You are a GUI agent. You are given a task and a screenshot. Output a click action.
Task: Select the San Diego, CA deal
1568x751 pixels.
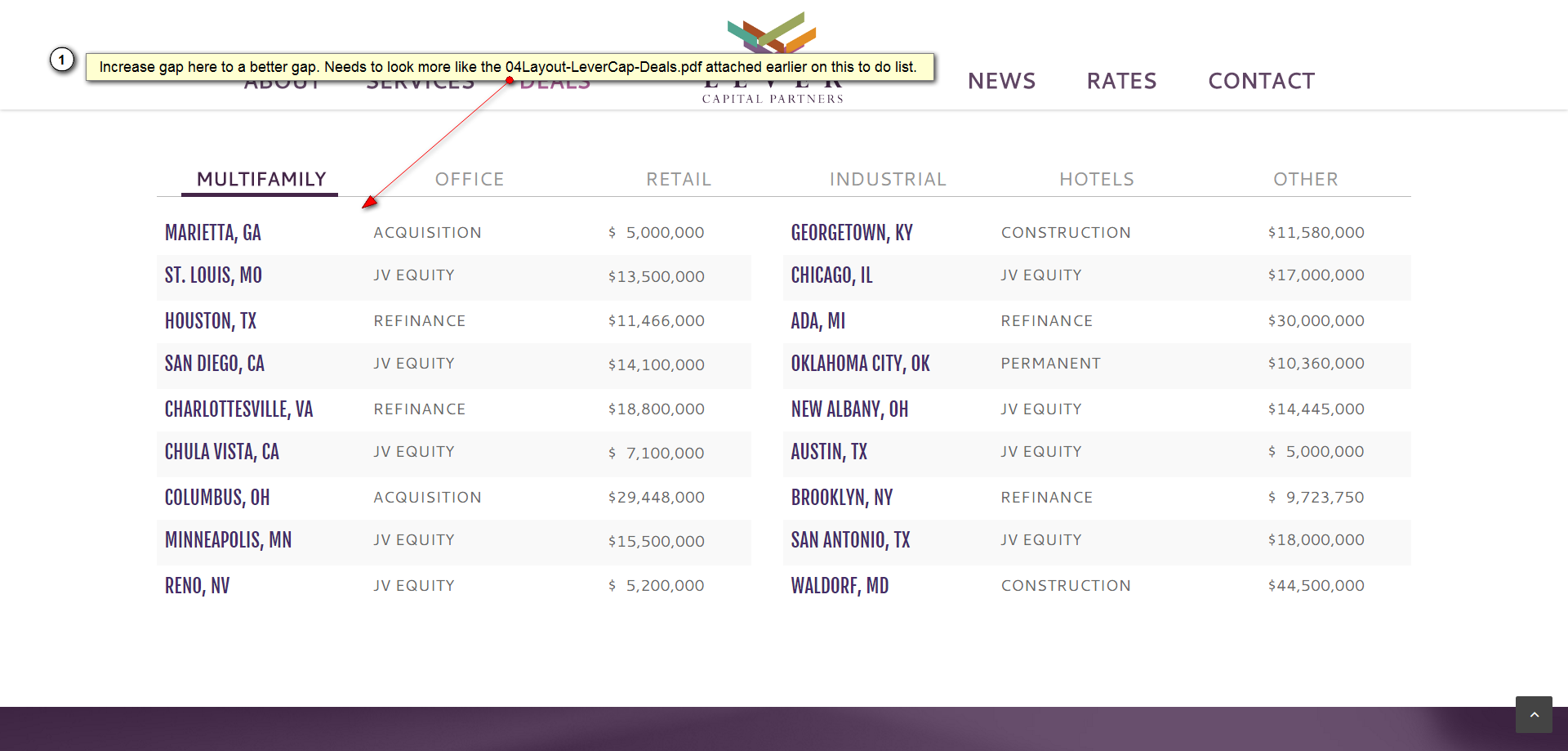pyautogui.click(x=215, y=364)
